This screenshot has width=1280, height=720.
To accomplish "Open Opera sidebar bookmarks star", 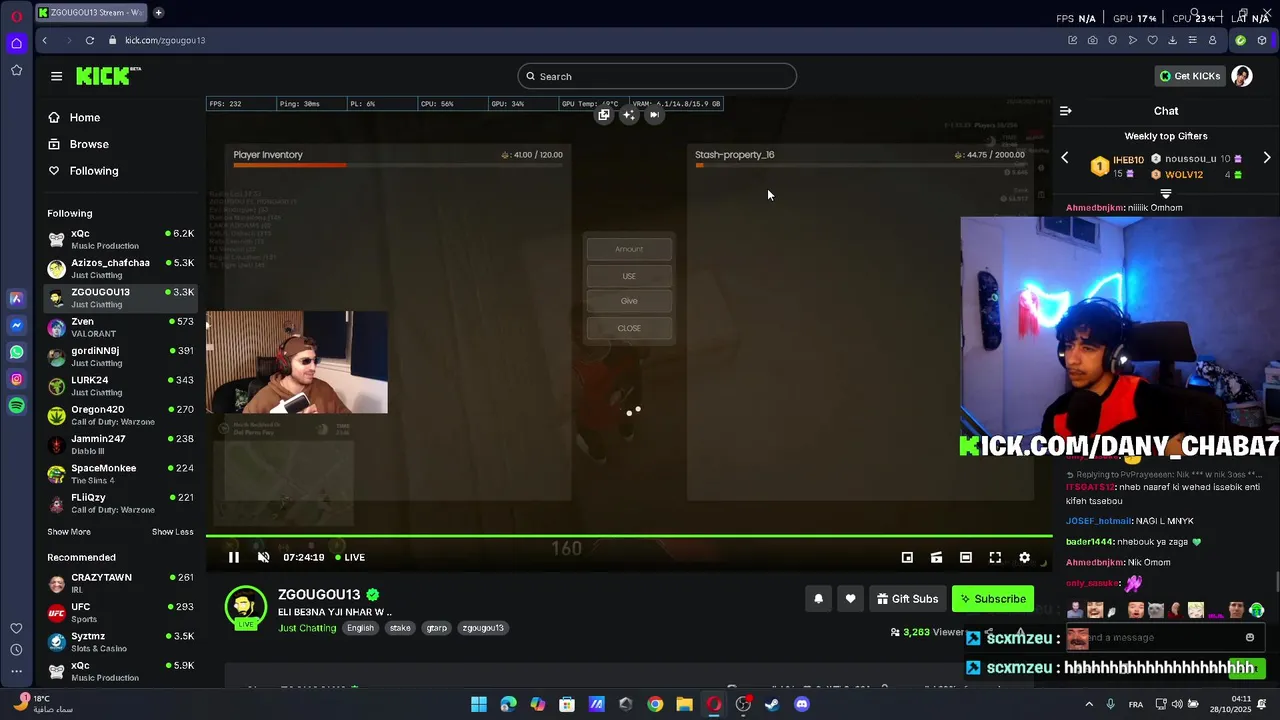I will click(x=17, y=70).
